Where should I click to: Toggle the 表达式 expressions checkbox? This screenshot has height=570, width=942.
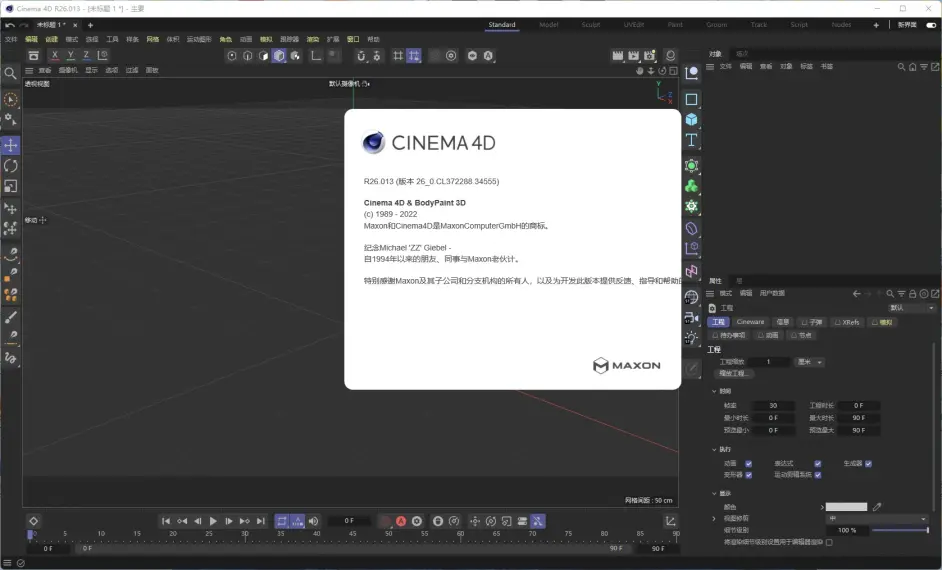[x=818, y=464]
